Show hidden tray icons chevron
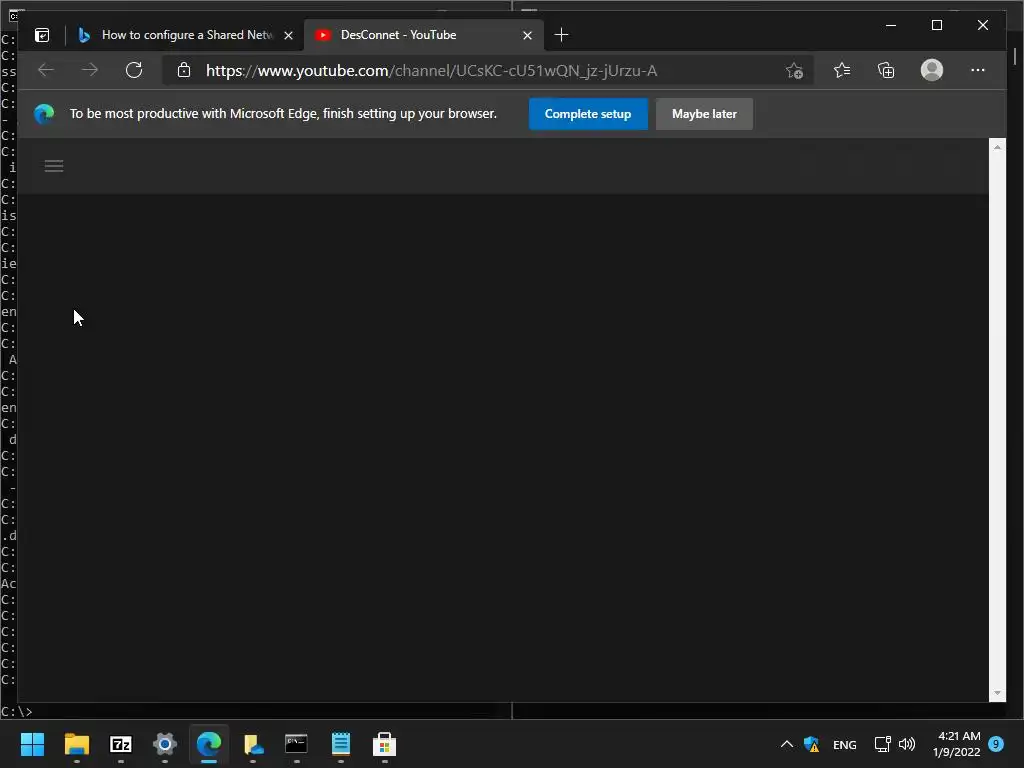1024x768 pixels. click(787, 744)
